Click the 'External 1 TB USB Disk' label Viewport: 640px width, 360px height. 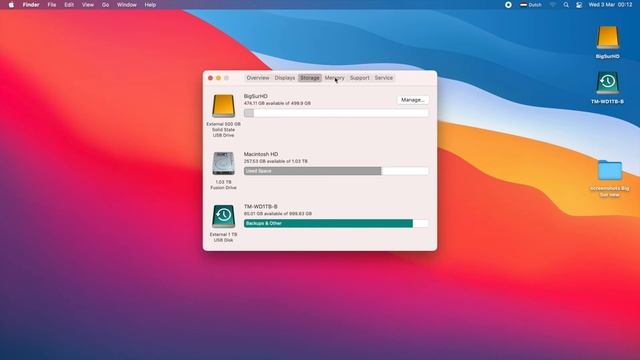[223, 237]
